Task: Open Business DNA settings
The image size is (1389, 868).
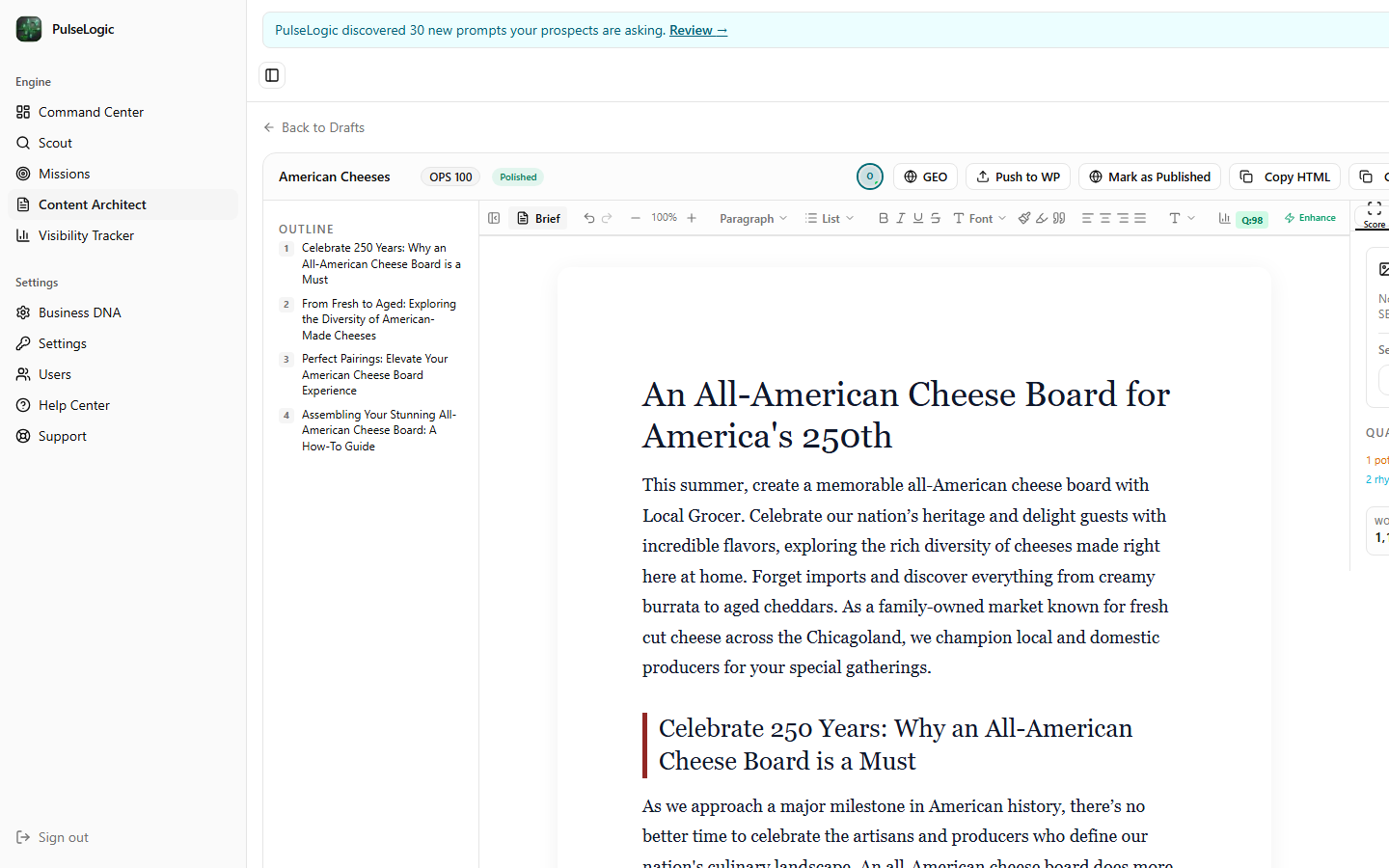Action: click(123, 312)
